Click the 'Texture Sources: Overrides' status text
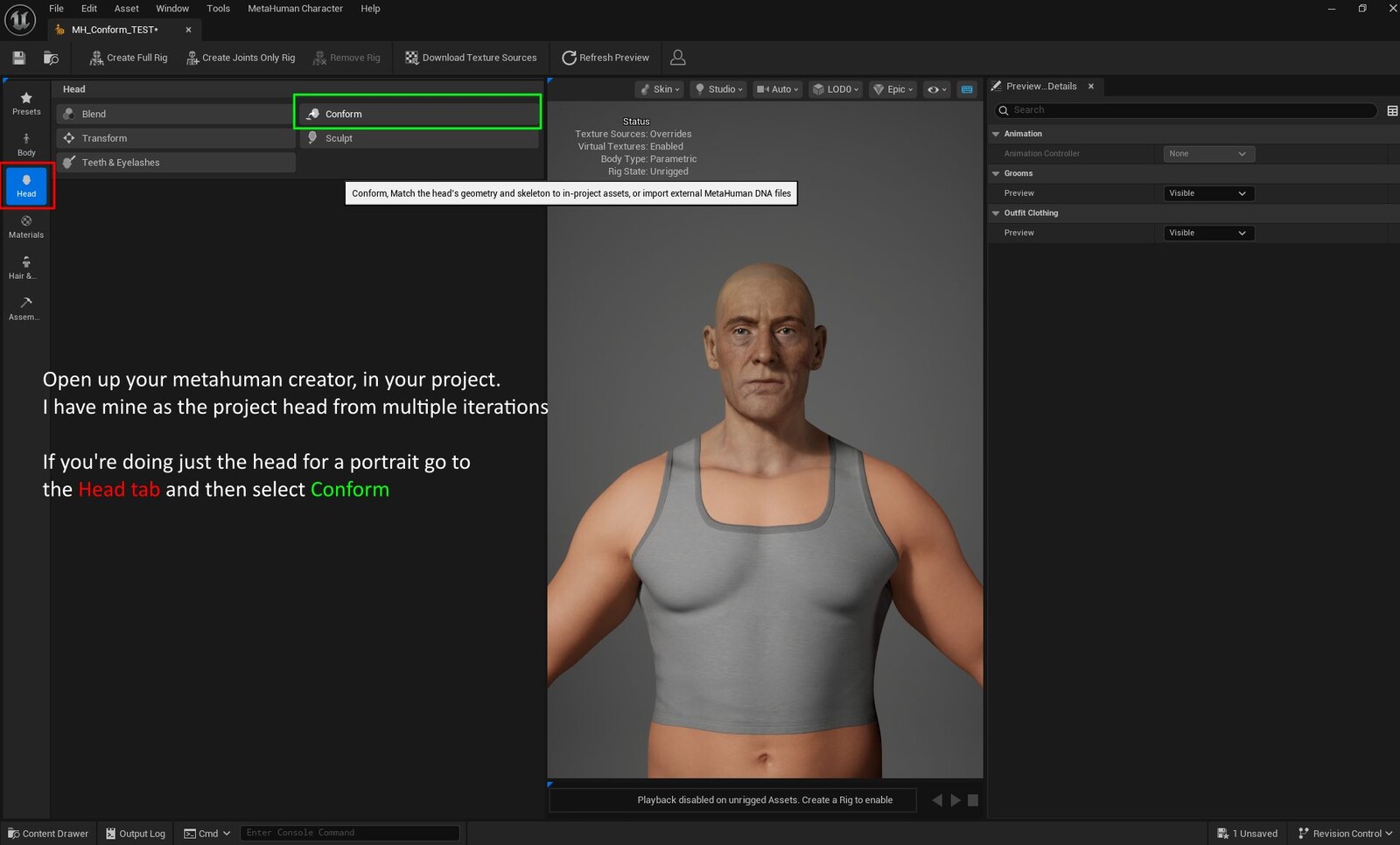 pyautogui.click(x=633, y=134)
